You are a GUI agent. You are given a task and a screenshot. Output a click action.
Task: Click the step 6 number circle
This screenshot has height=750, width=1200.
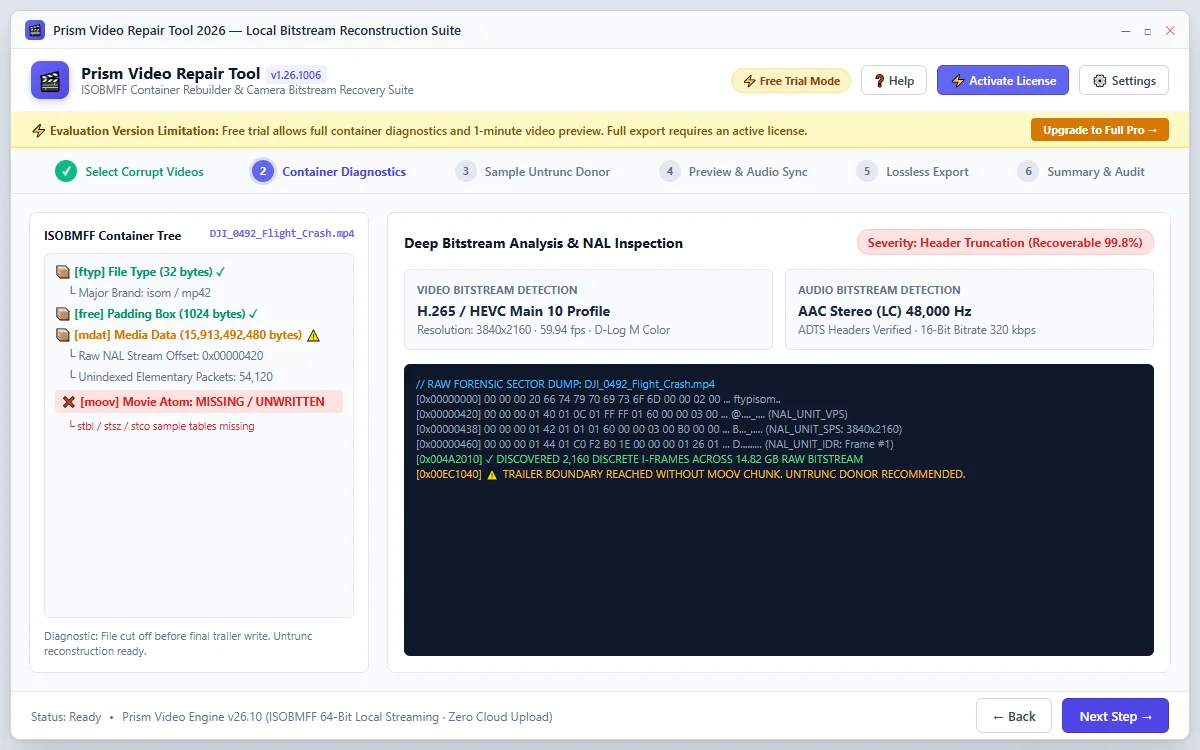(x=1028, y=171)
